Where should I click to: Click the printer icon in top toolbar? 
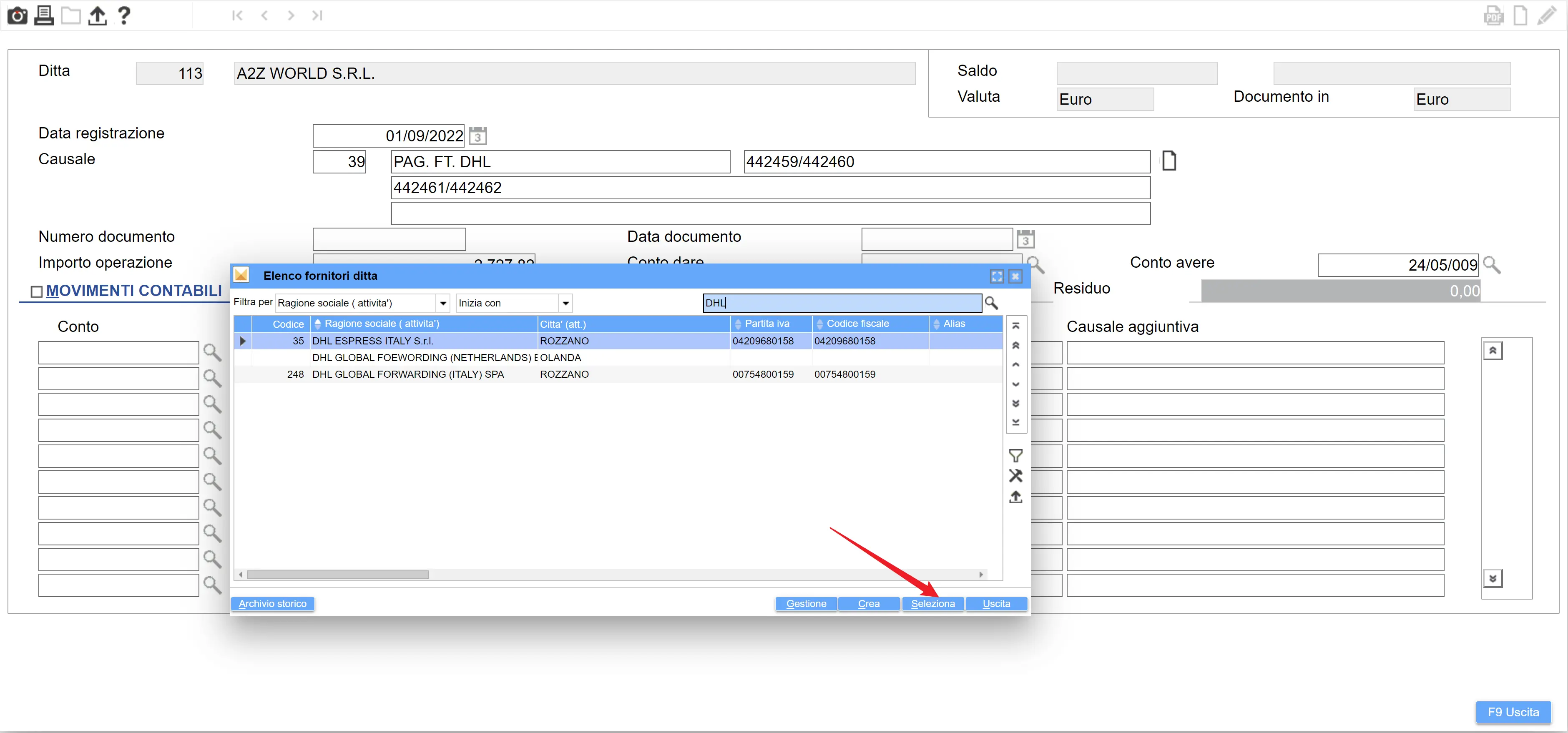point(44,15)
